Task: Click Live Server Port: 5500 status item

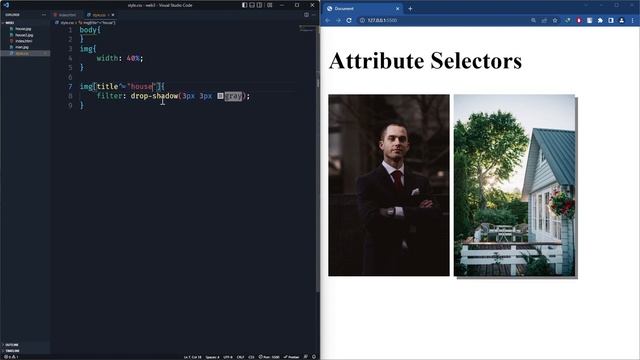Action: pos(269,357)
